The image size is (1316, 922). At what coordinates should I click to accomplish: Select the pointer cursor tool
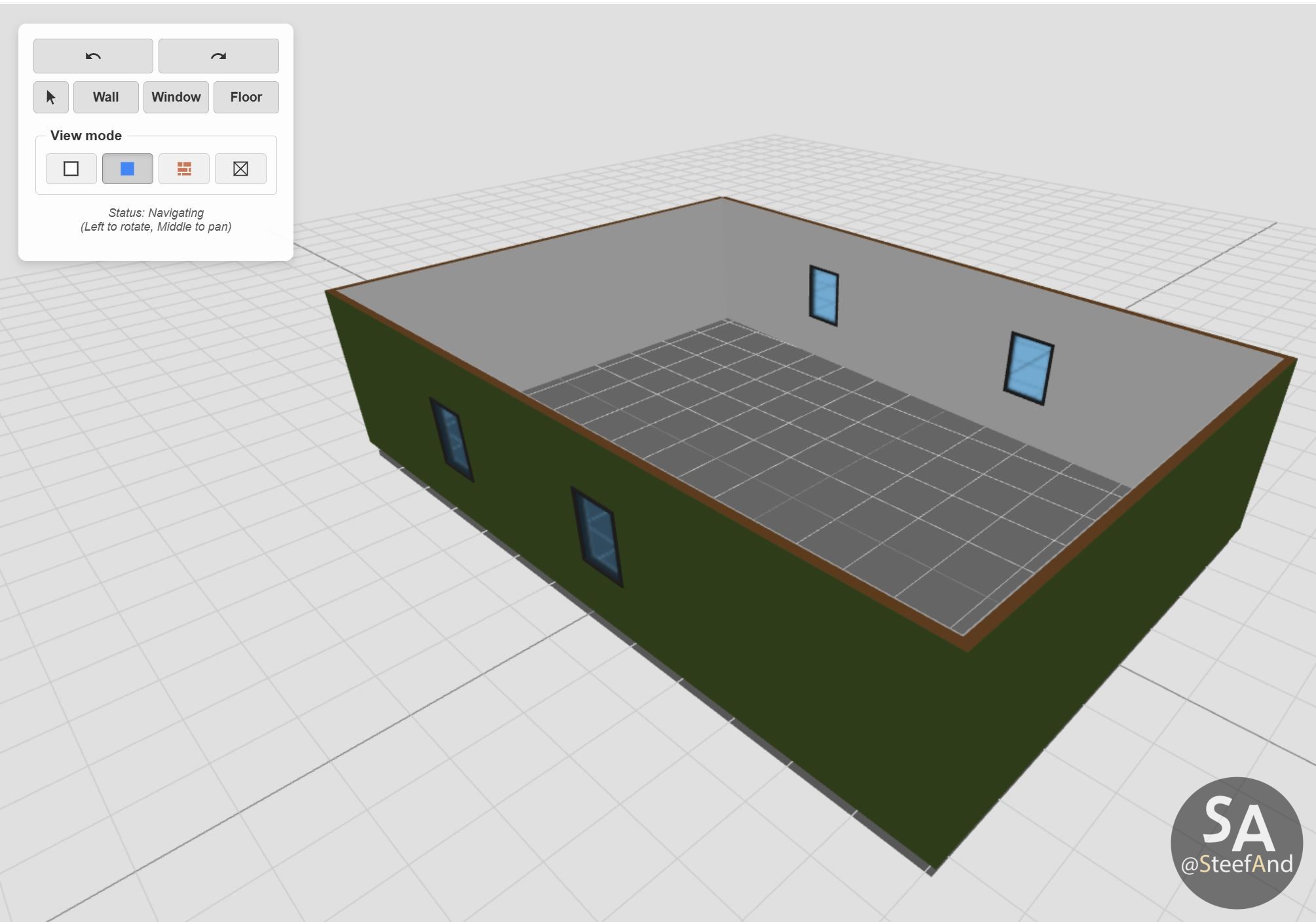click(x=51, y=97)
